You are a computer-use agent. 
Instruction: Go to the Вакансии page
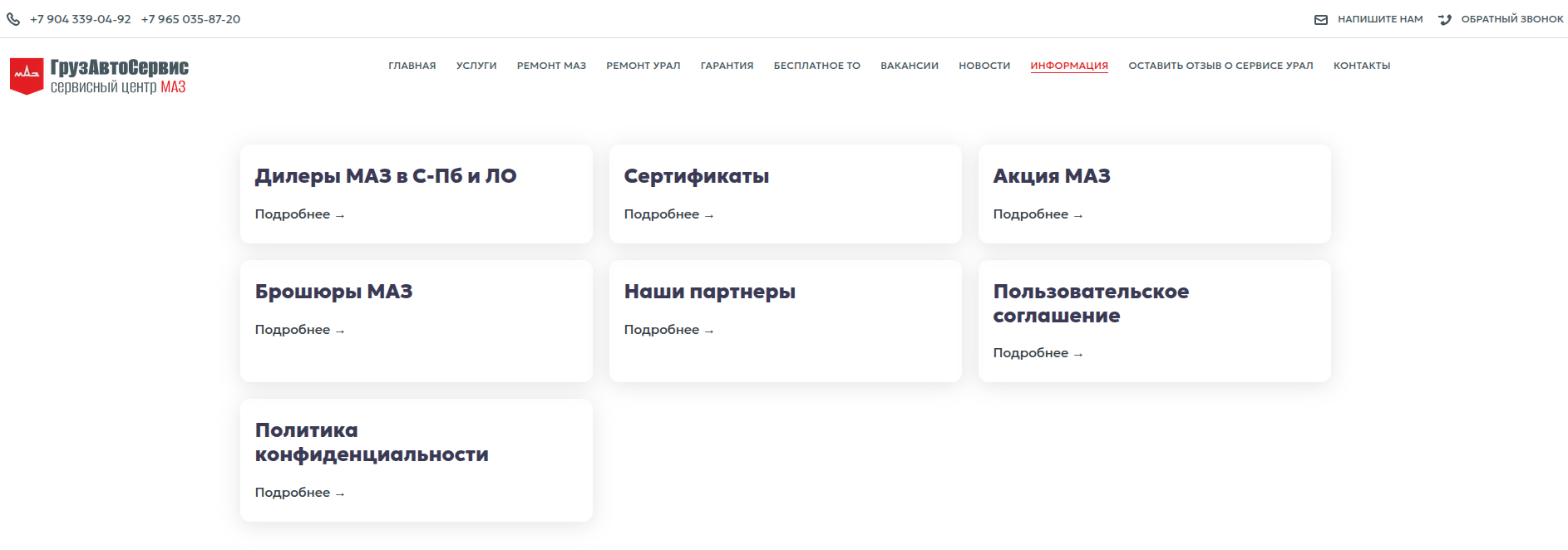[x=910, y=66]
